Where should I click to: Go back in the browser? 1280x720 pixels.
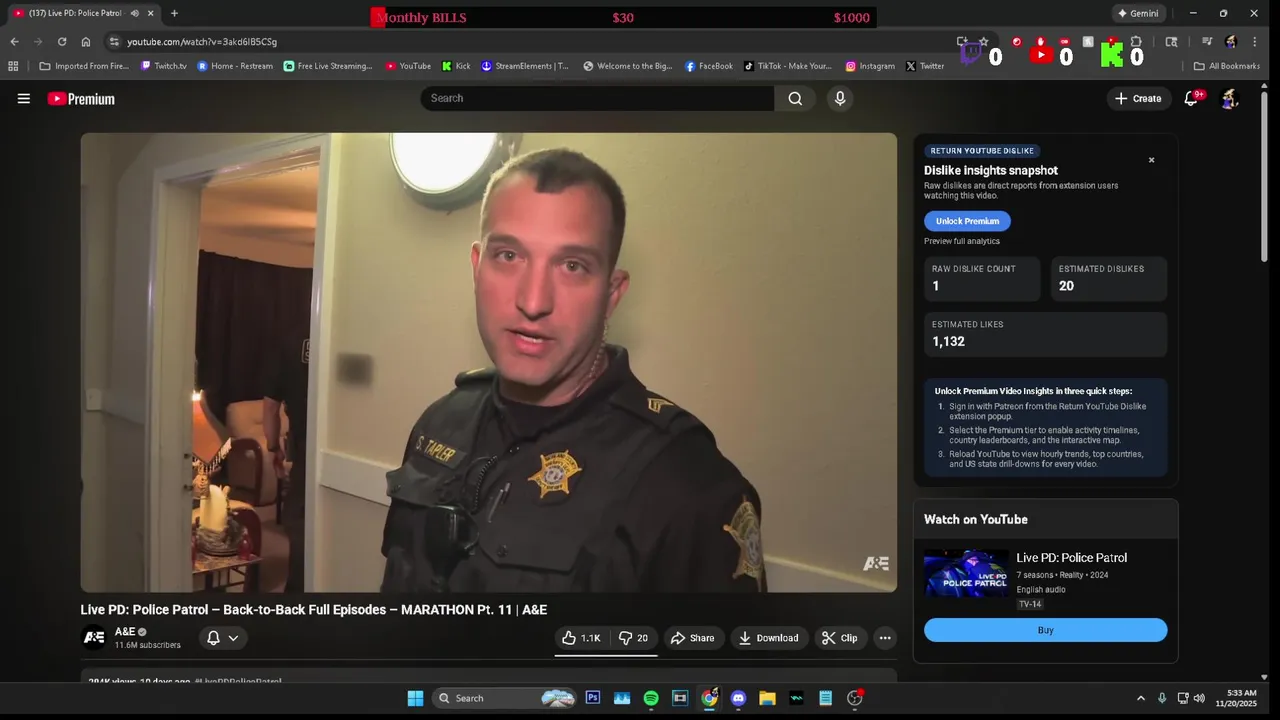[14, 42]
